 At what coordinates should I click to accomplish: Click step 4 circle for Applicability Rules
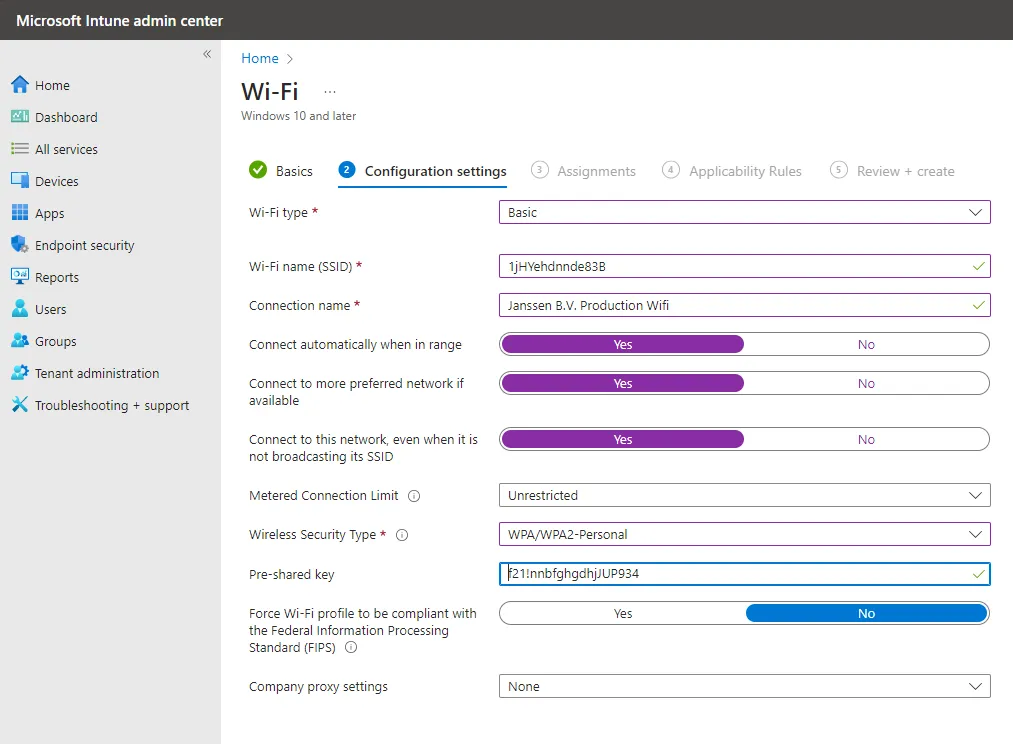click(671, 170)
